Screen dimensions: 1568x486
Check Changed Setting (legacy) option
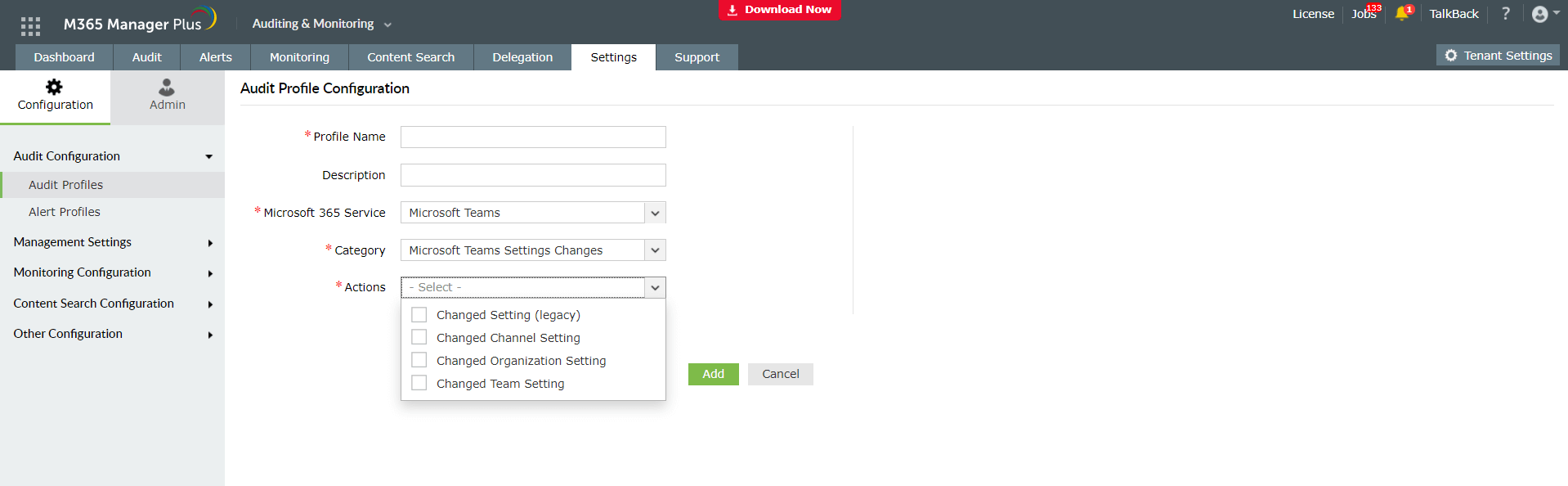click(419, 315)
